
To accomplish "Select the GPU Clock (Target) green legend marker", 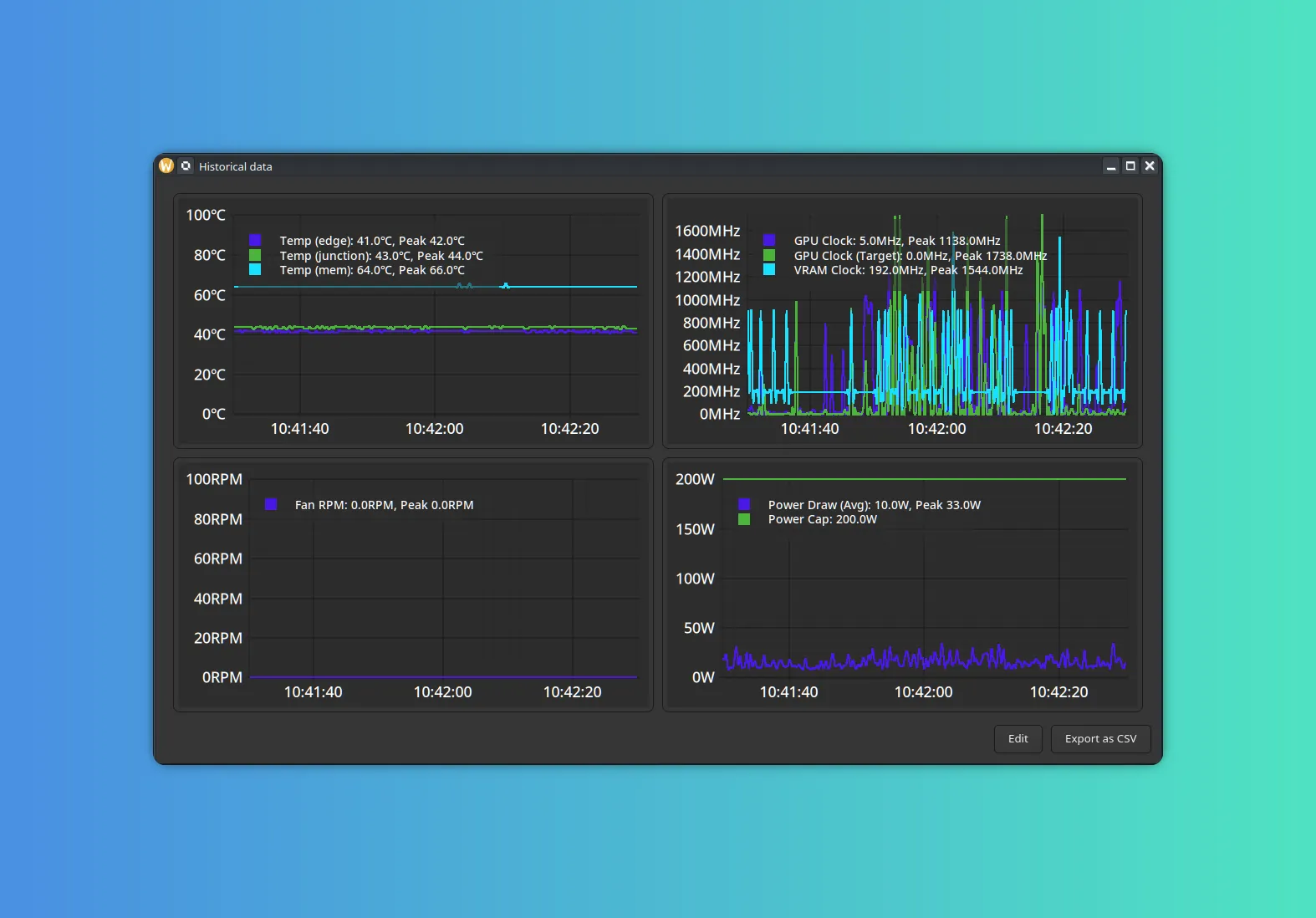I will [x=769, y=255].
